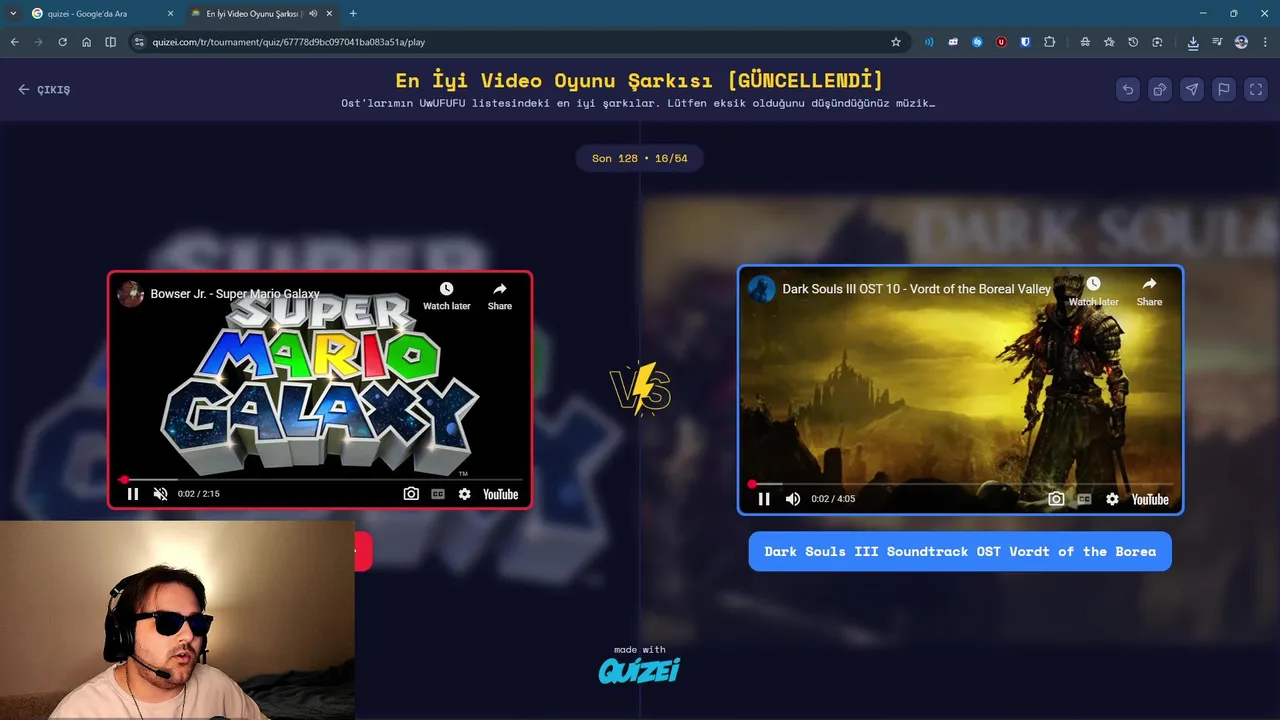
Task: Open the YouTube logo on the Dark Souls III player
Action: [1150, 499]
